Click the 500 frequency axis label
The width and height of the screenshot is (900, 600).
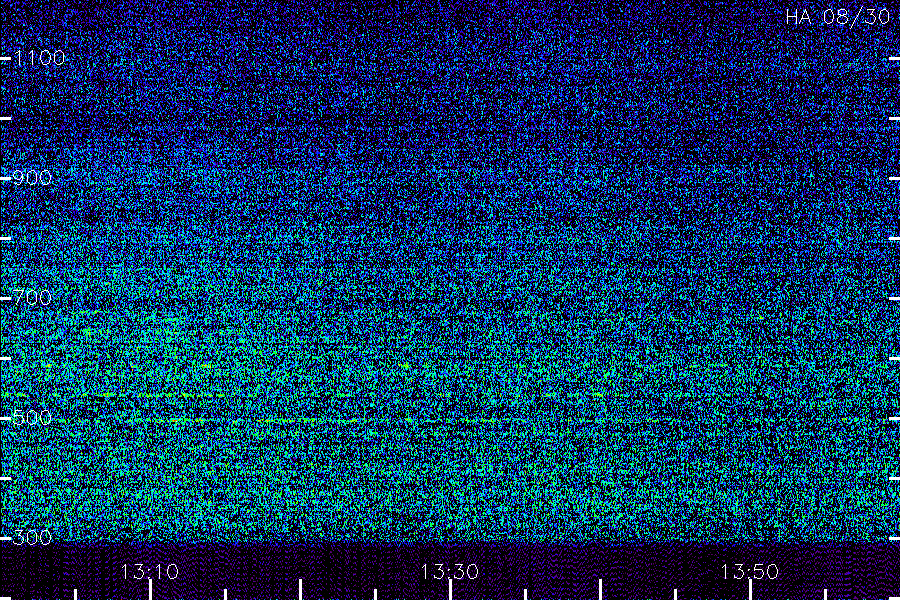(32, 418)
